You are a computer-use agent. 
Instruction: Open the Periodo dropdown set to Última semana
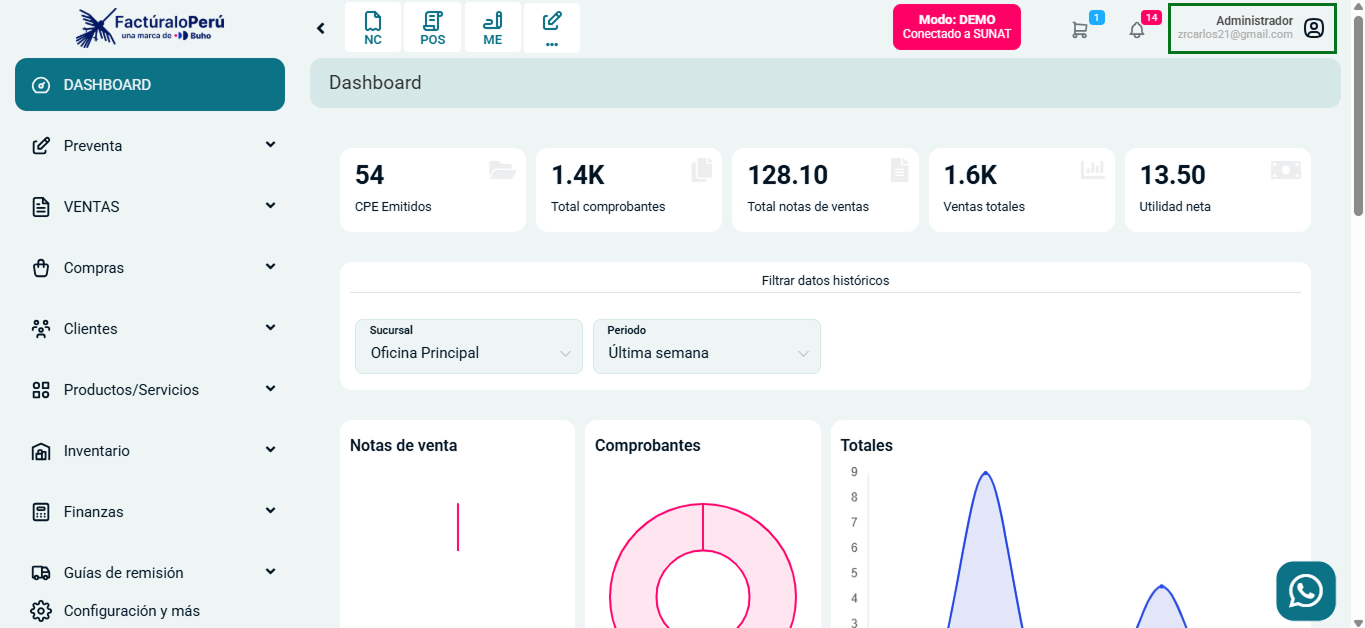point(706,347)
